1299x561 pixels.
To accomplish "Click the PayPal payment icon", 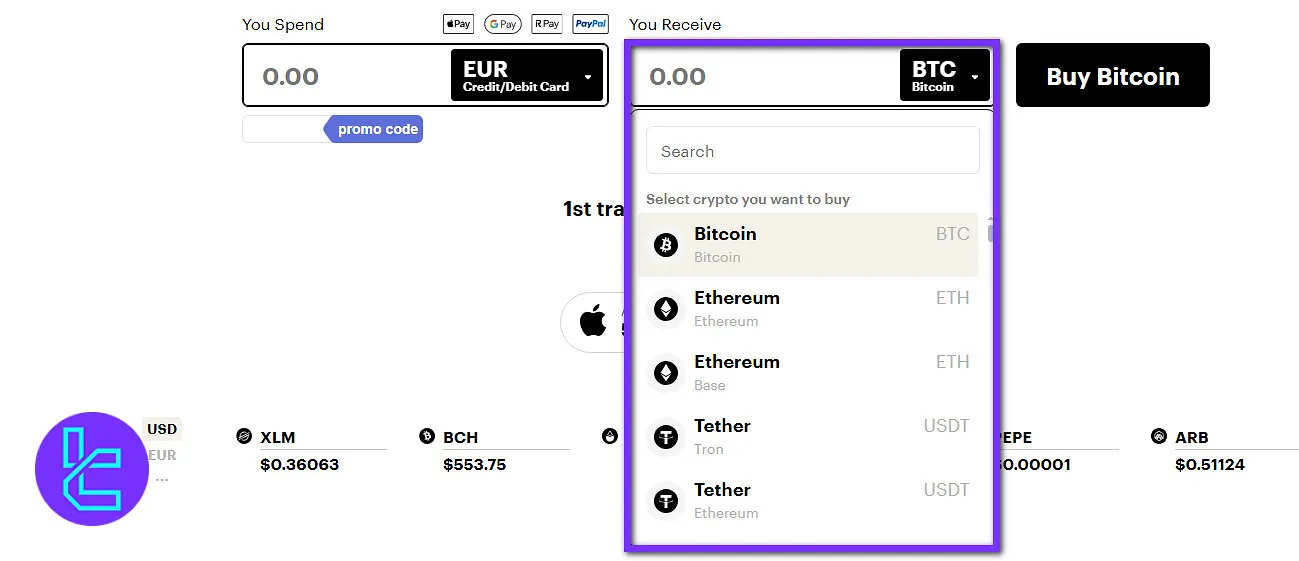I will pos(591,24).
